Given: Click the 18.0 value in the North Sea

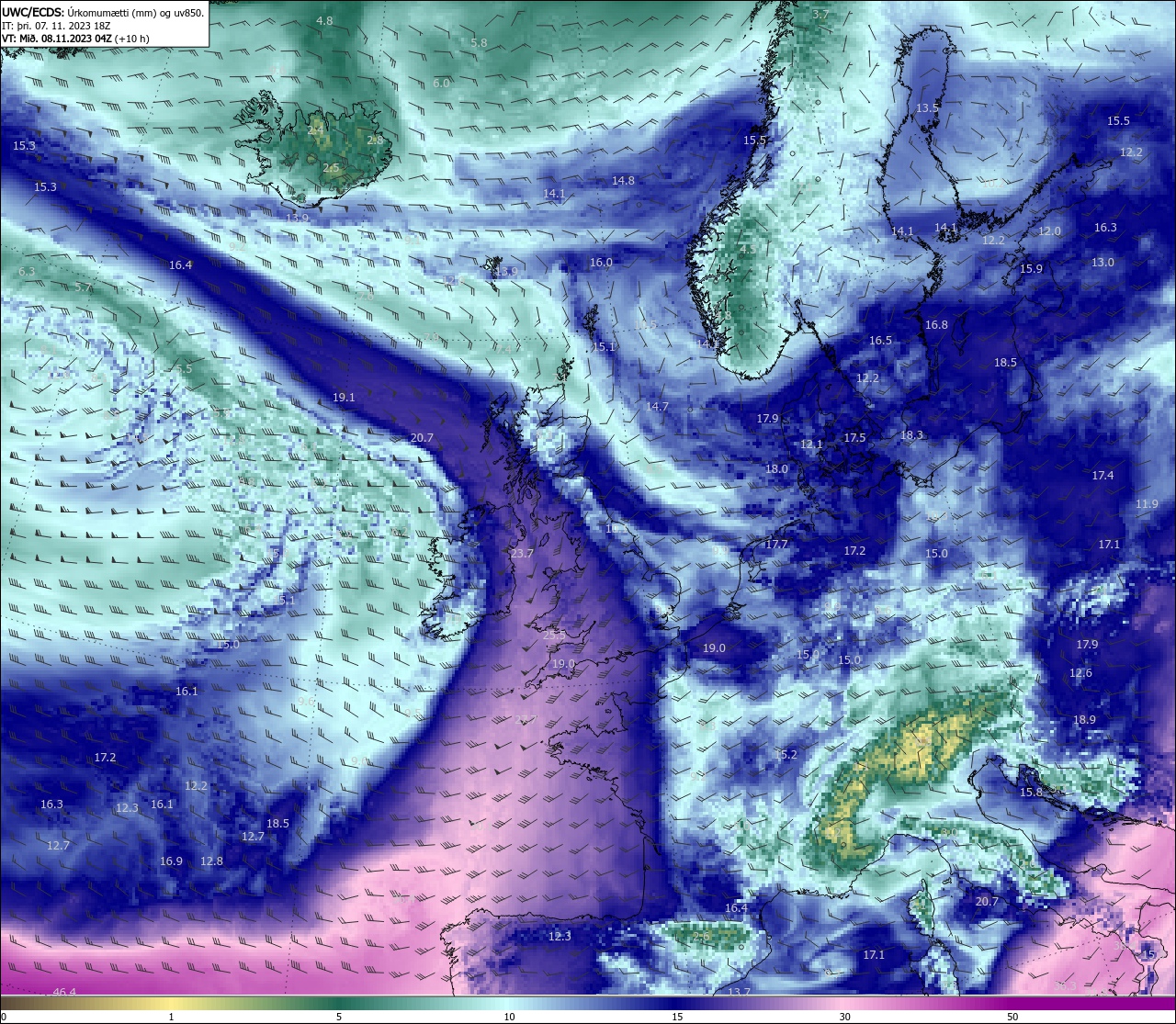Looking at the screenshot, I should pos(776,468).
